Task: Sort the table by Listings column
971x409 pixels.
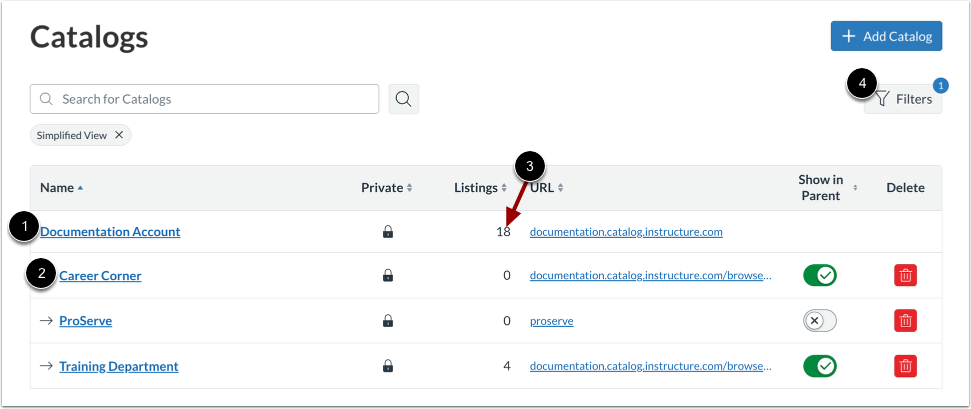Action: point(481,188)
